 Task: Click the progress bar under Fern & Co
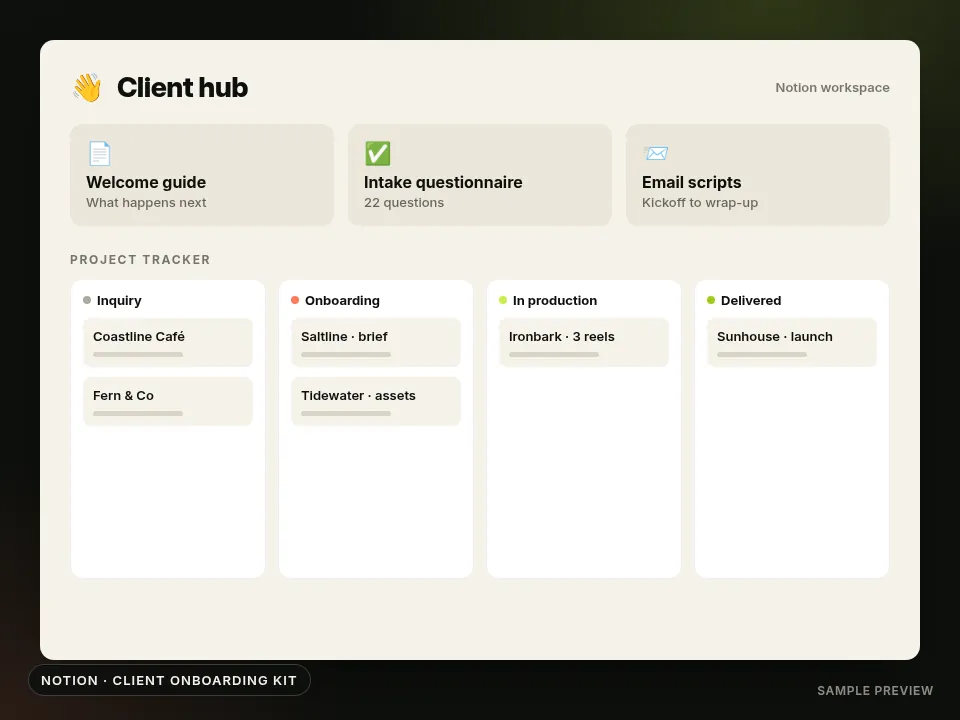click(138, 414)
